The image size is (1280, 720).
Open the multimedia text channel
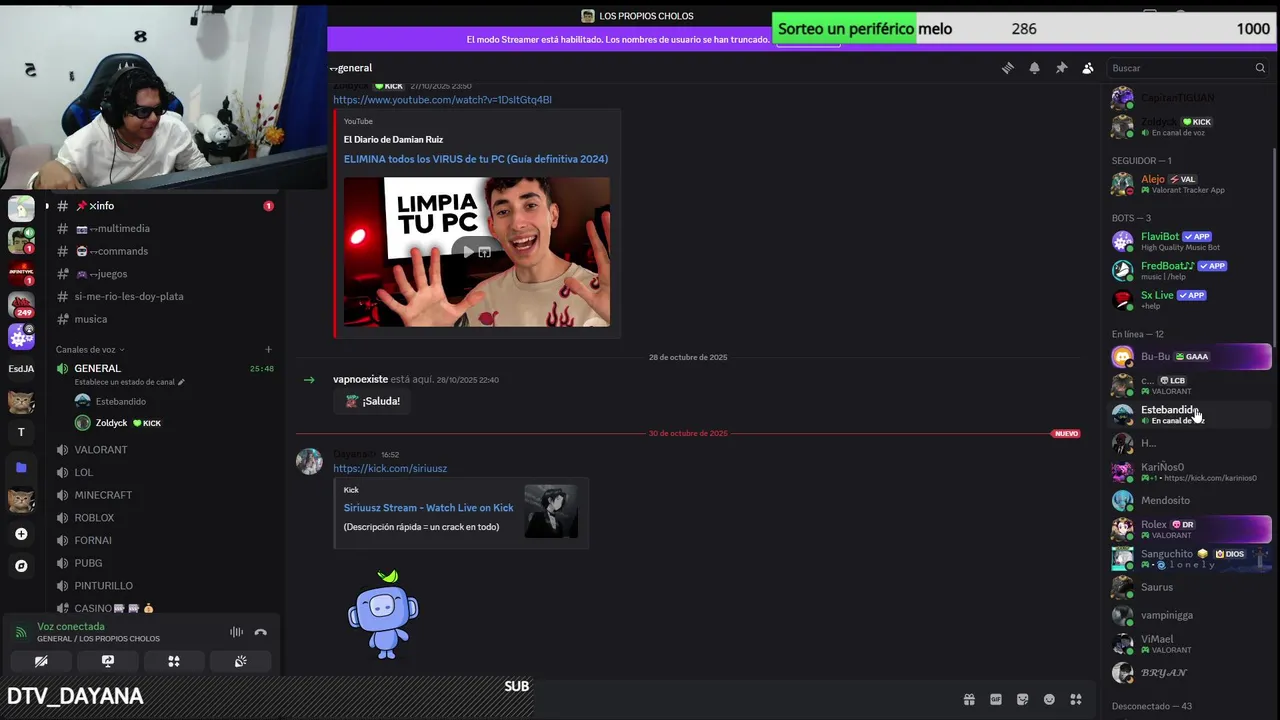pos(165,229)
